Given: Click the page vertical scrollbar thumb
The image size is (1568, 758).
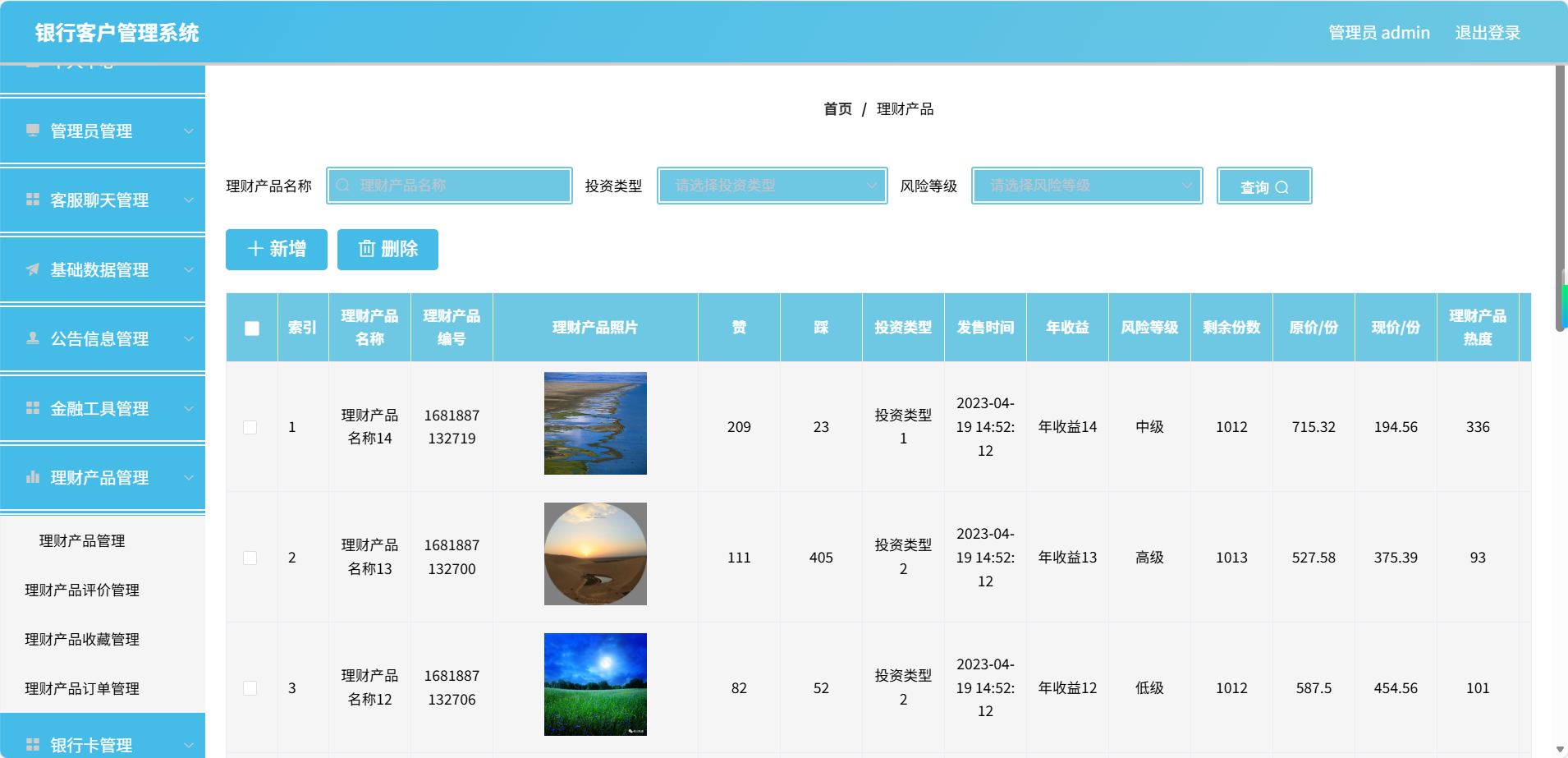Looking at the screenshot, I should 1561,199.
